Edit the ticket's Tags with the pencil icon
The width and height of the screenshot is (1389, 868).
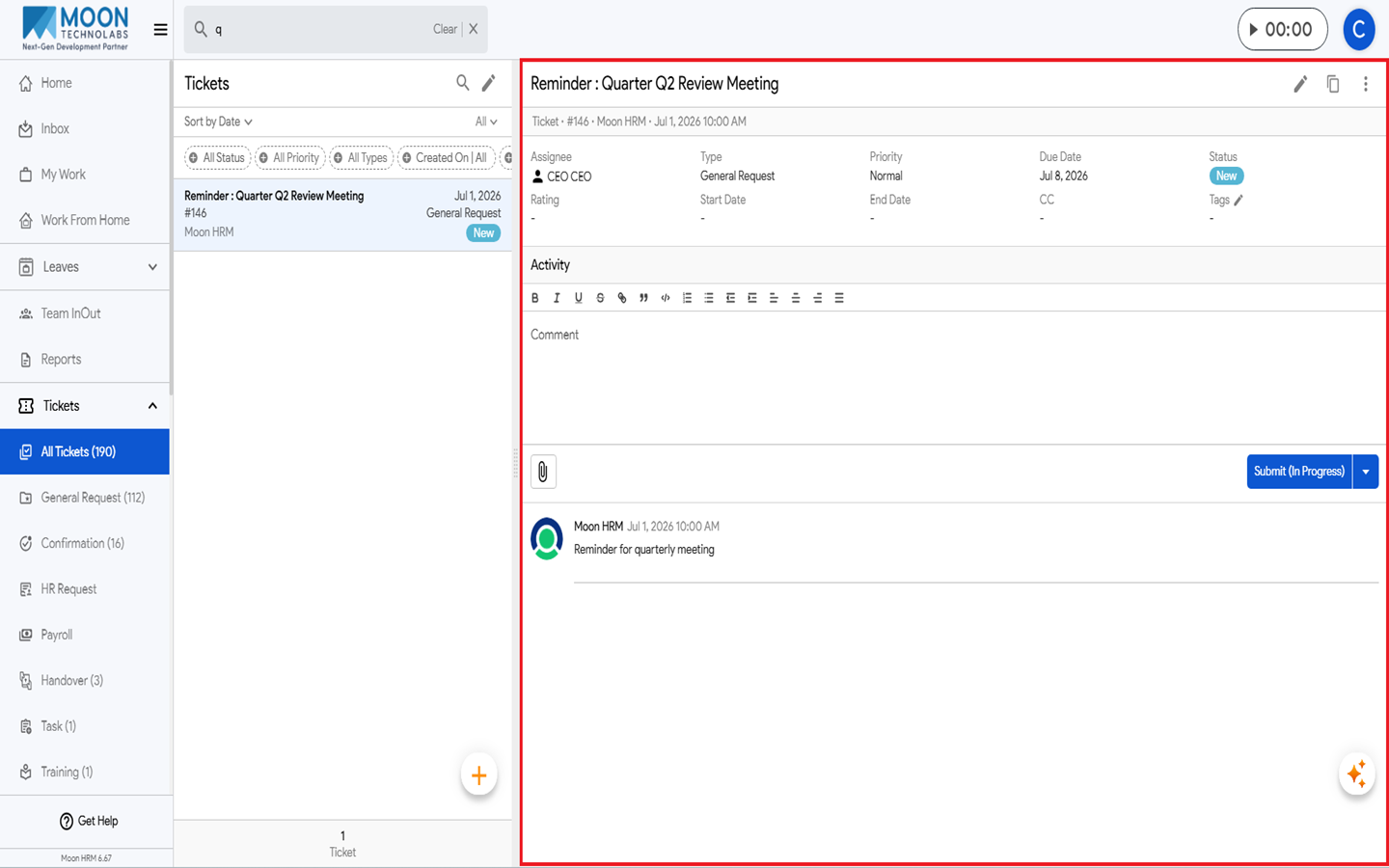tap(1239, 201)
